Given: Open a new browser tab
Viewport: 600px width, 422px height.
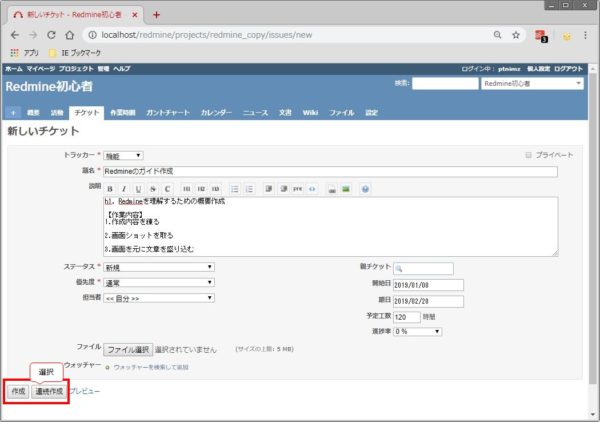Looking at the screenshot, I should pyautogui.click(x=156, y=15).
